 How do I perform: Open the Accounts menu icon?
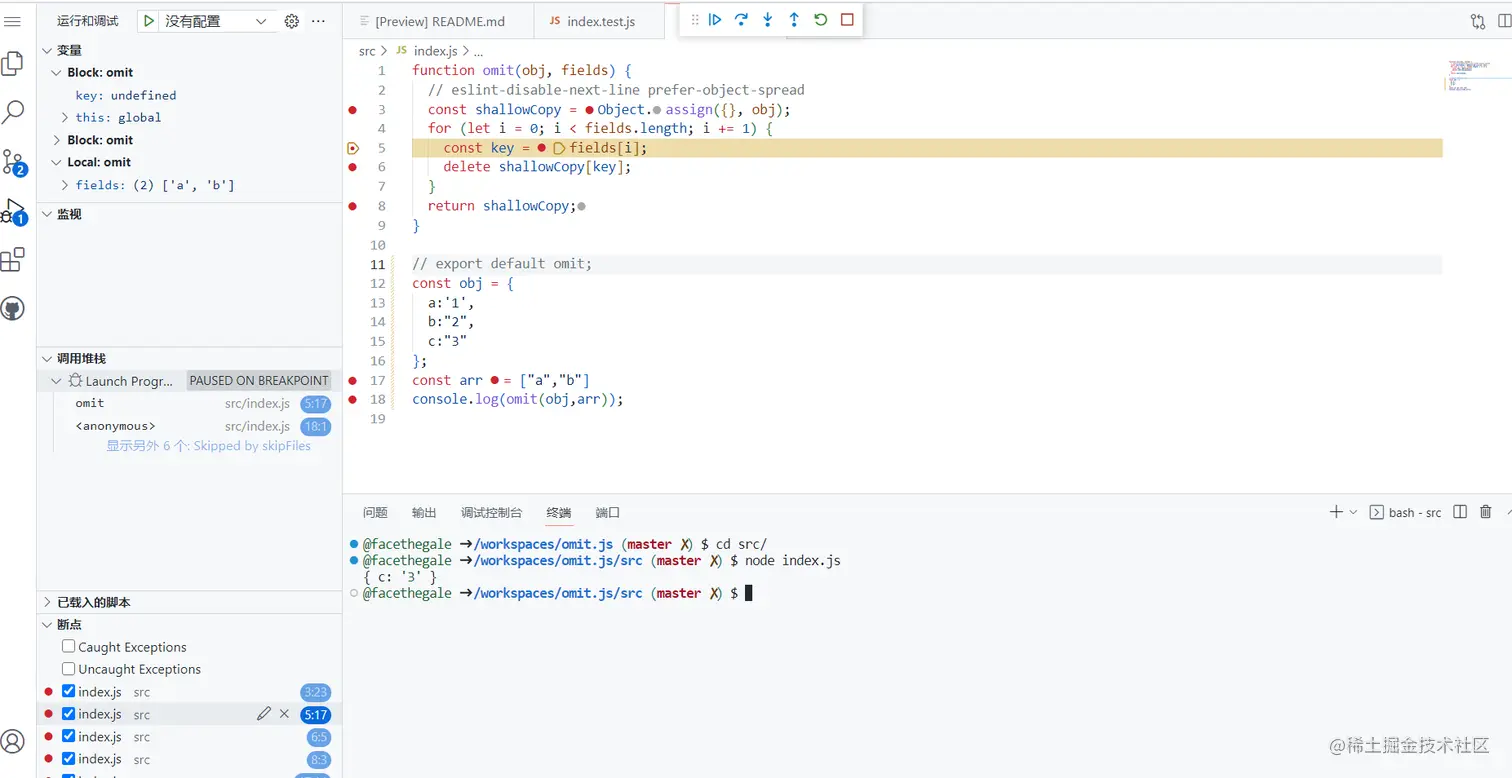coord(13,741)
